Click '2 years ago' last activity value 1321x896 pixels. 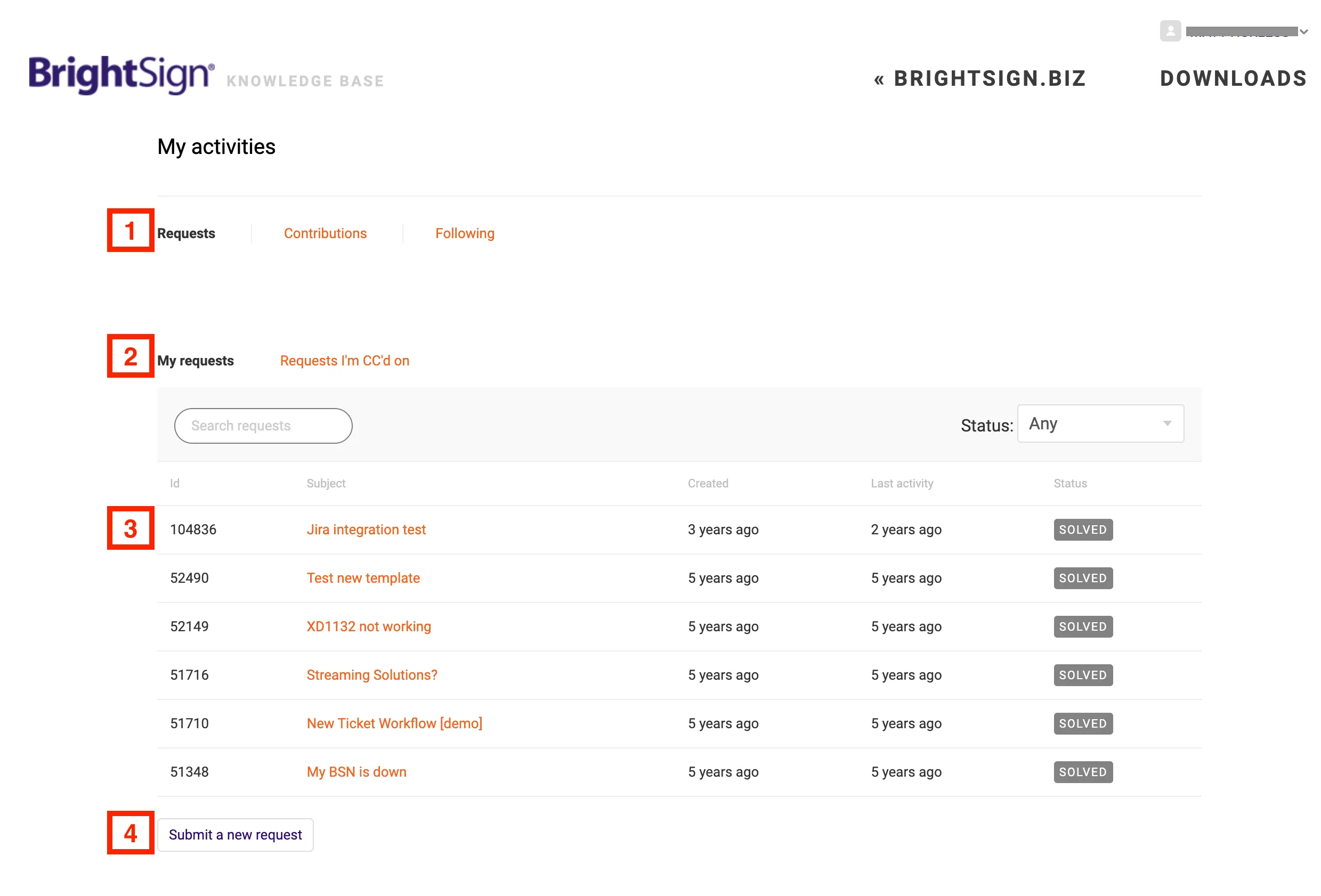click(906, 530)
